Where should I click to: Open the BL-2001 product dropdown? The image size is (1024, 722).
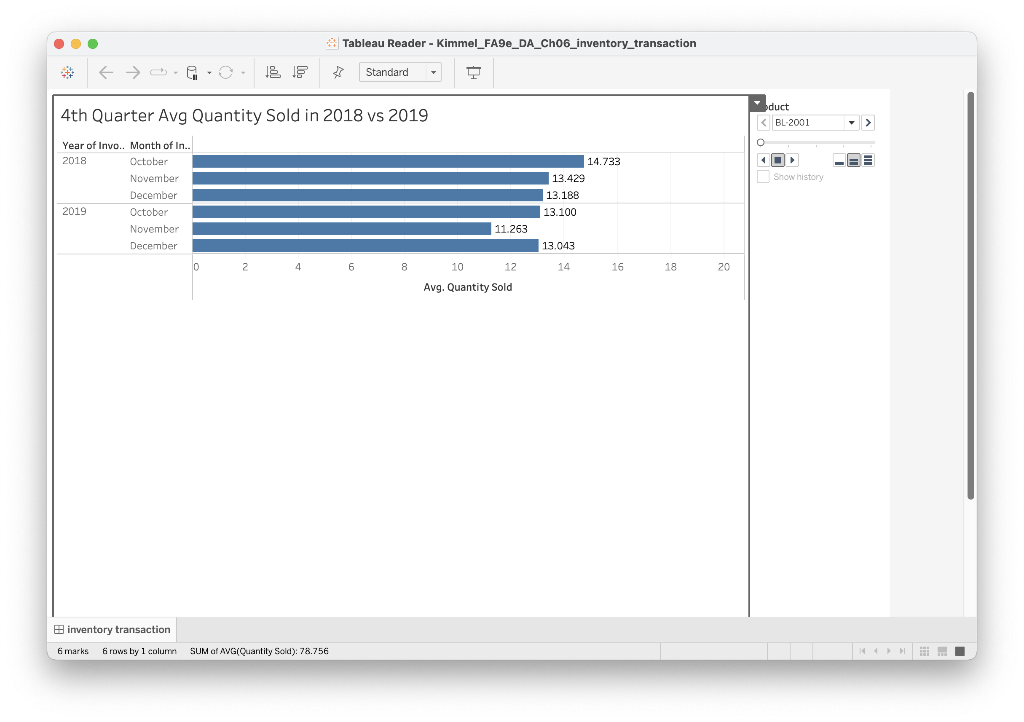coord(816,123)
